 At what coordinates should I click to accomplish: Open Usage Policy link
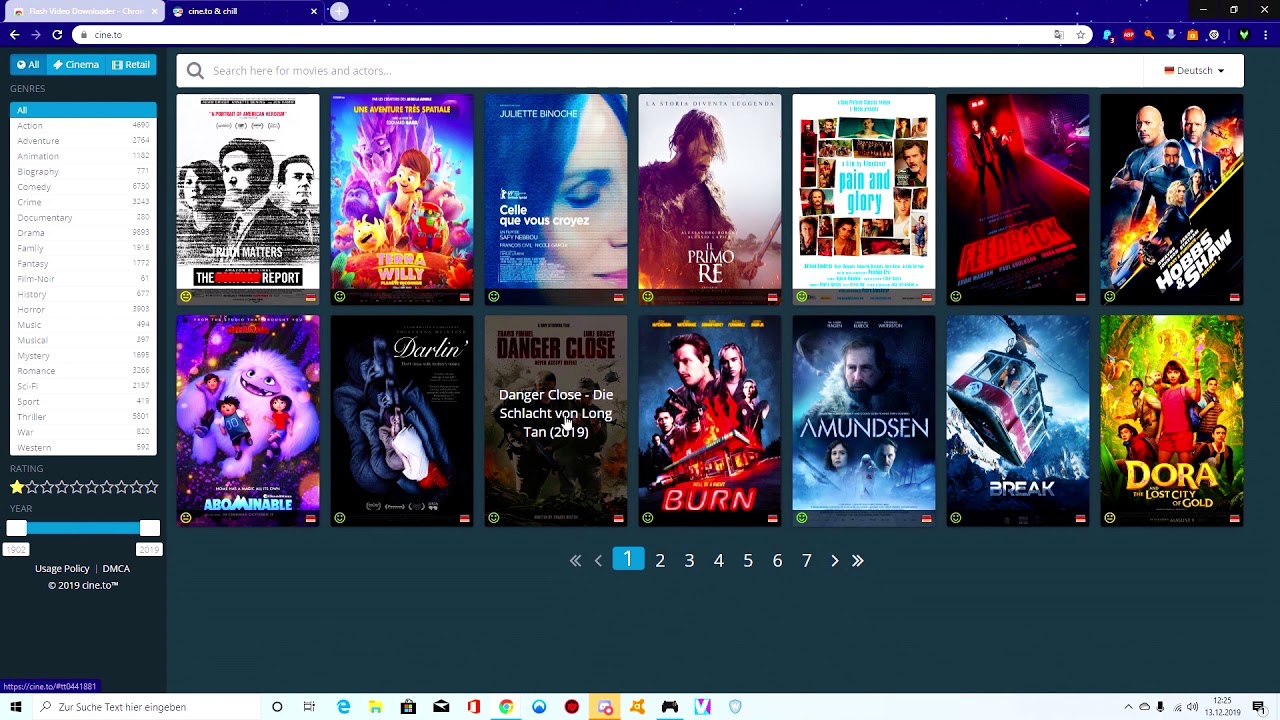pos(62,569)
